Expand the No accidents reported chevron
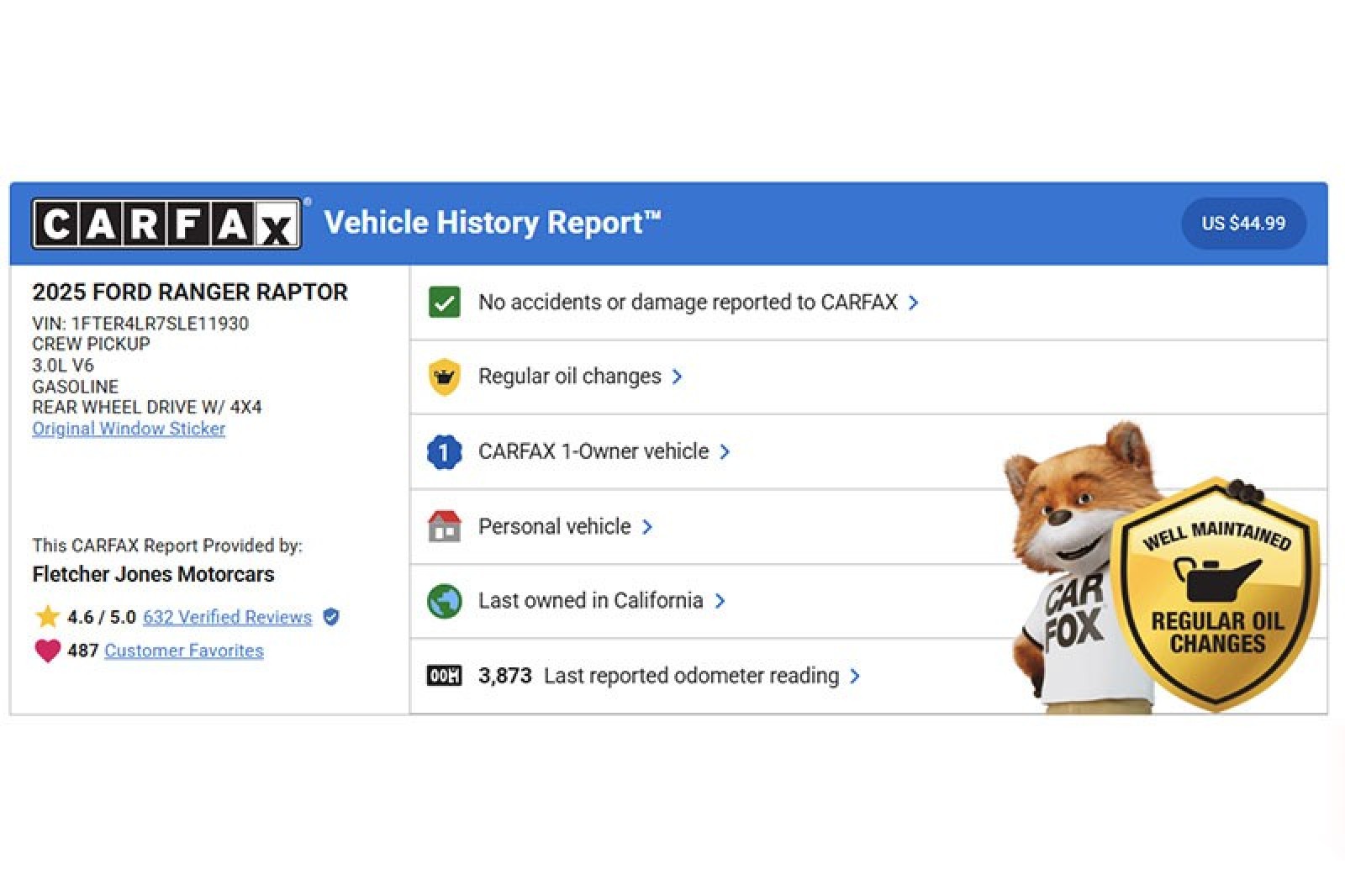This screenshot has width=1345, height=896. (914, 303)
